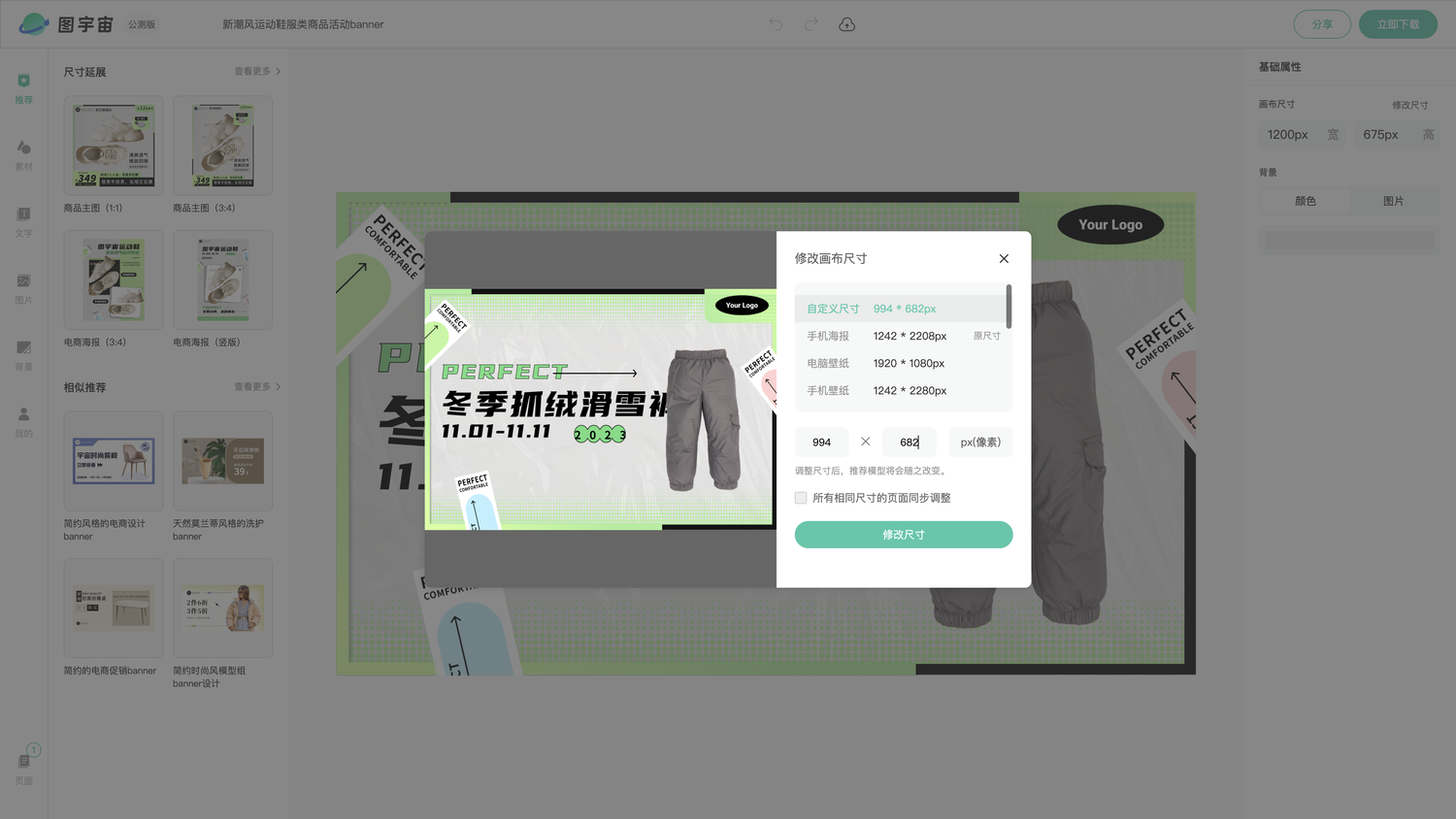This screenshot has width=1456, height=819.
Task: Click the X lock icon between dimension fields
Action: point(865,442)
